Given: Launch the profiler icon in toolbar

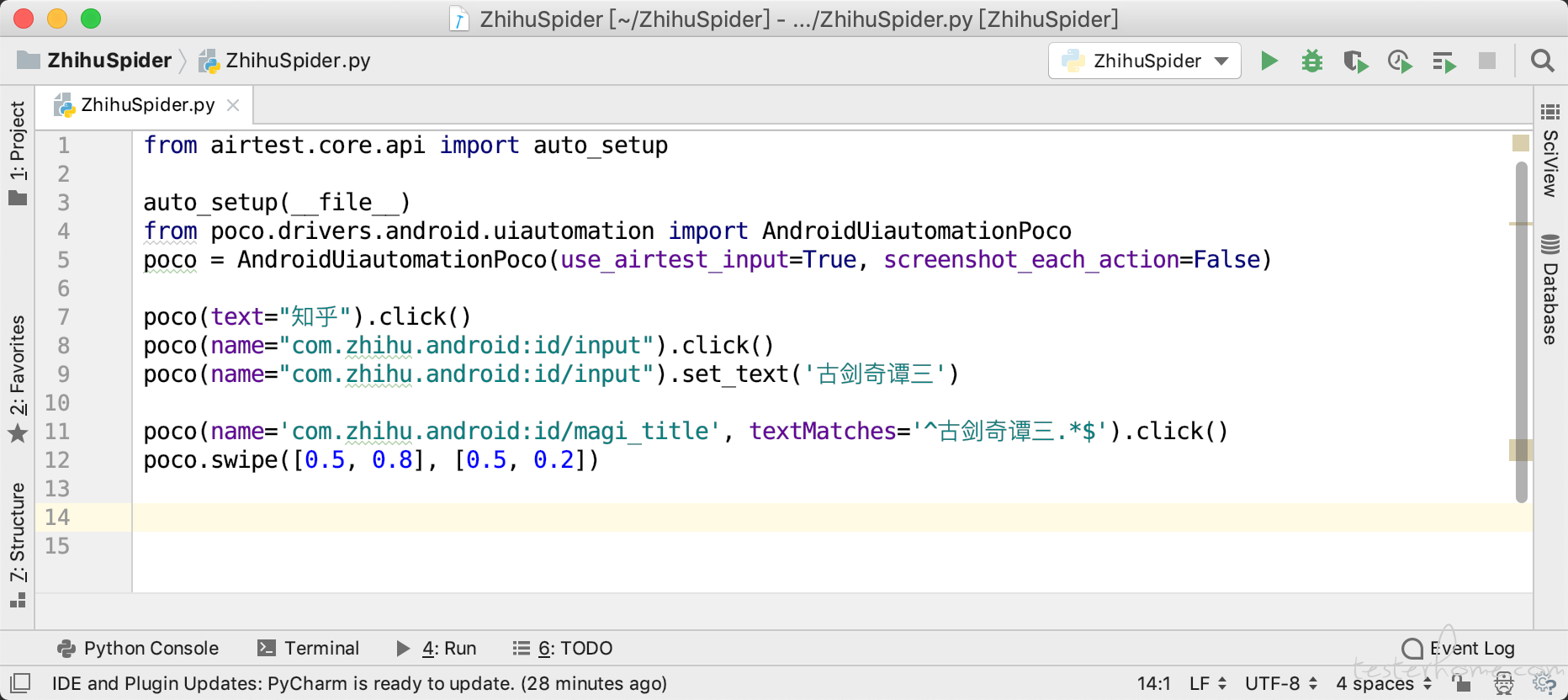Looking at the screenshot, I should (1400, 61).
